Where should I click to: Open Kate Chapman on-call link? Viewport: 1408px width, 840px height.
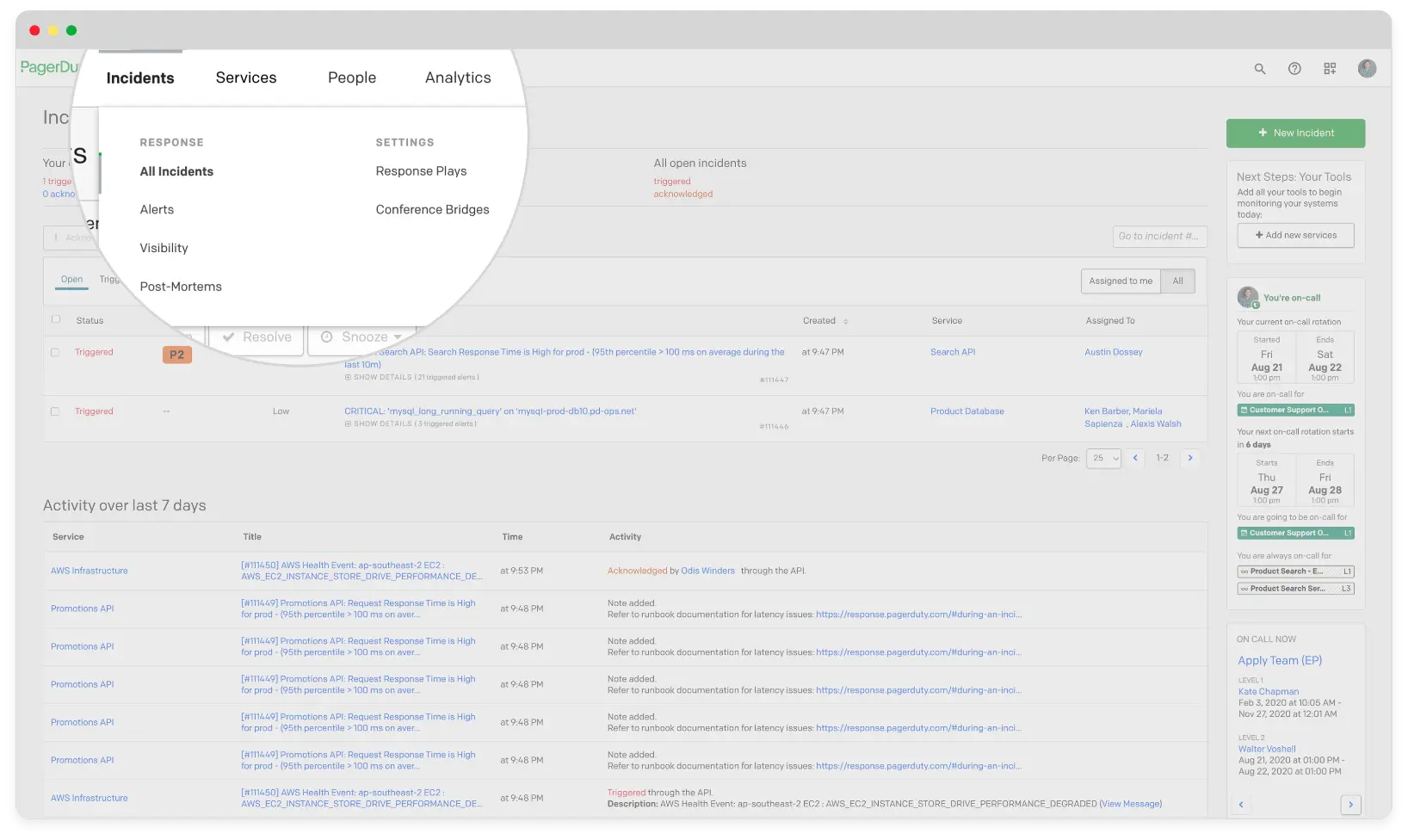click(x=1269, y=692)
